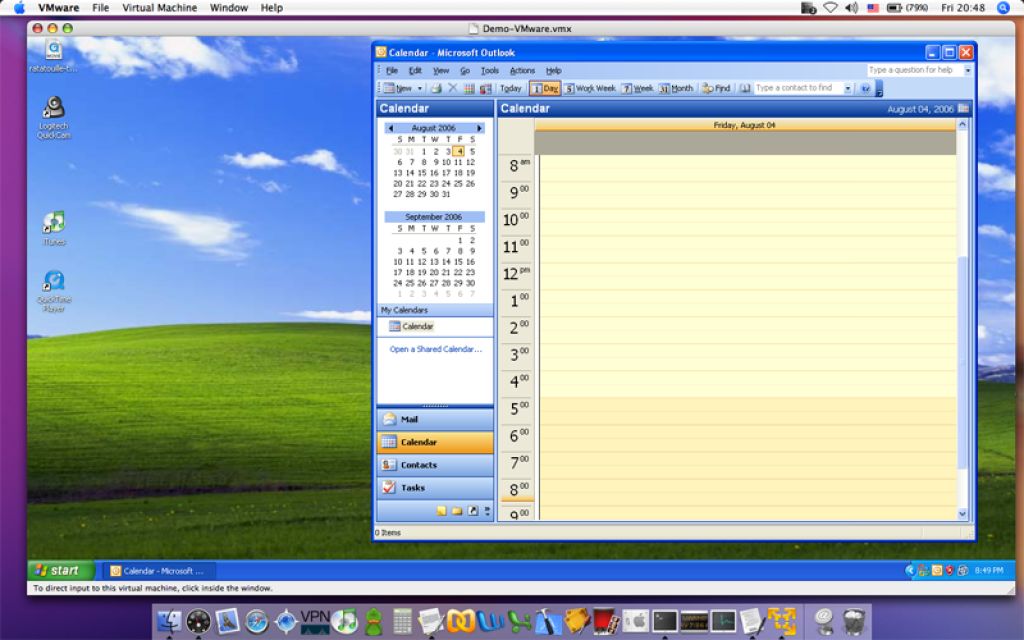Open the QuickTime Player desktop shortcut
This screenshot has height=640, width=1024.
[x=54, y=291]
